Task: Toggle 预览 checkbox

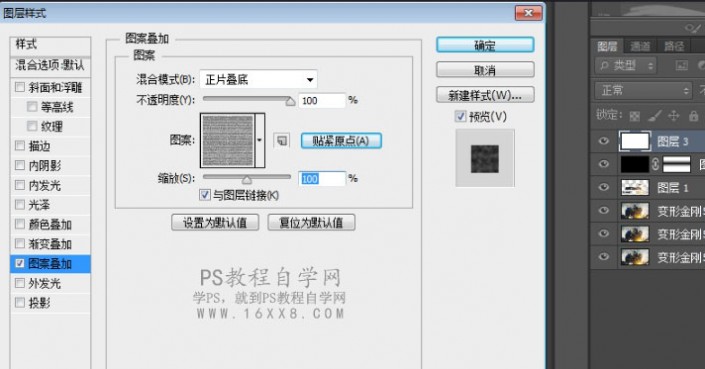Action: coord(460,116)
